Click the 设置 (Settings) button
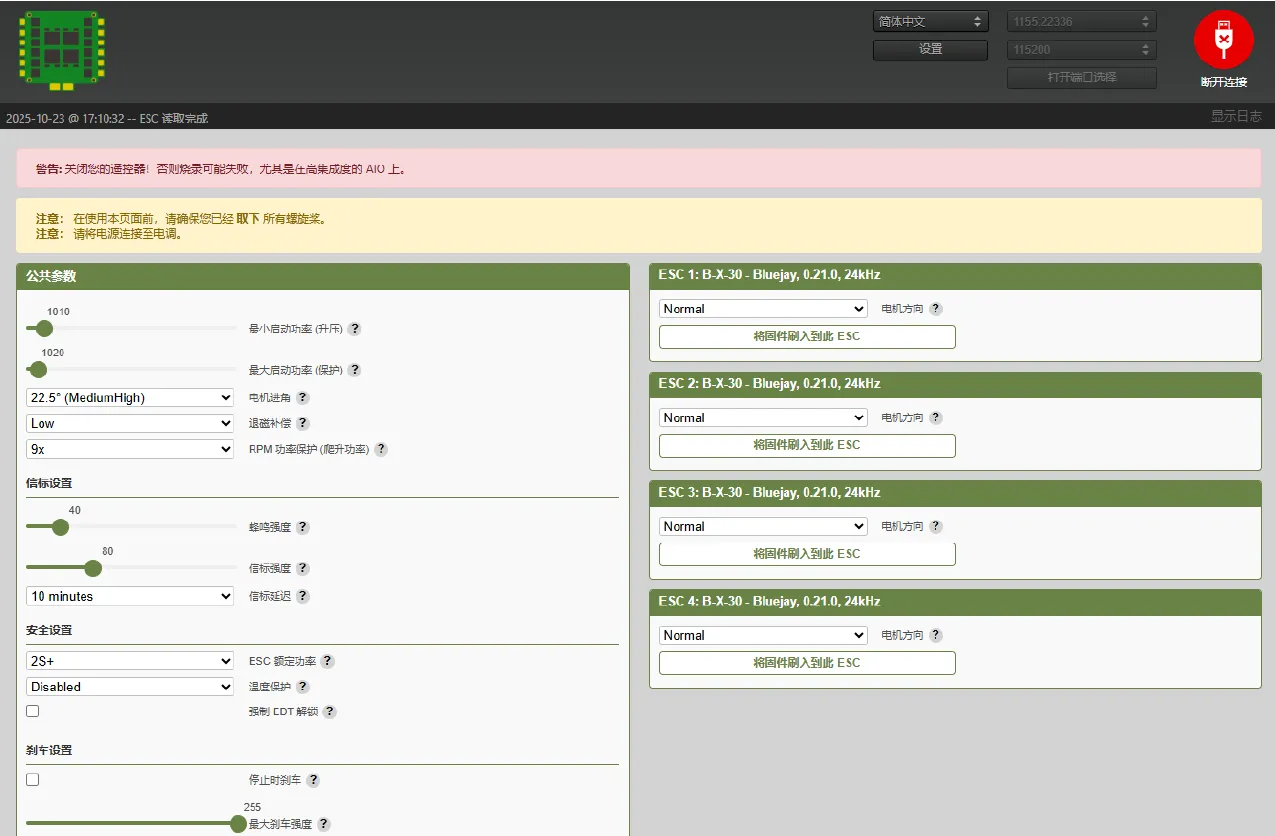The width and height of the screenshot is (1275, 836). [x=930, y=49]
